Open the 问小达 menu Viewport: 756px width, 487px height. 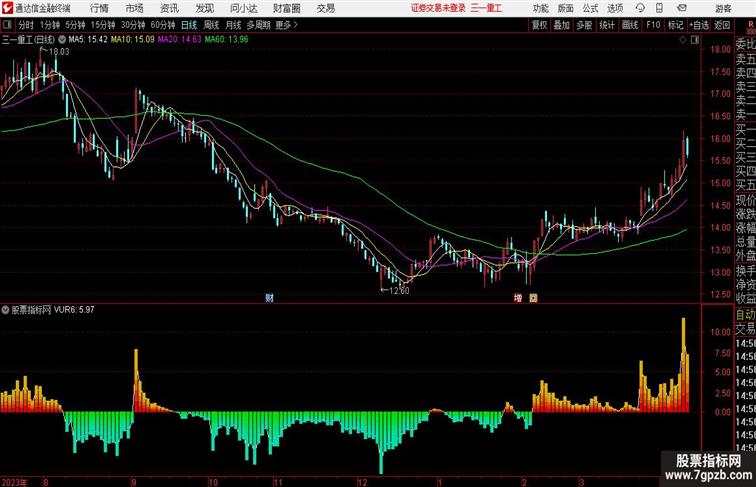pos(243,8)
